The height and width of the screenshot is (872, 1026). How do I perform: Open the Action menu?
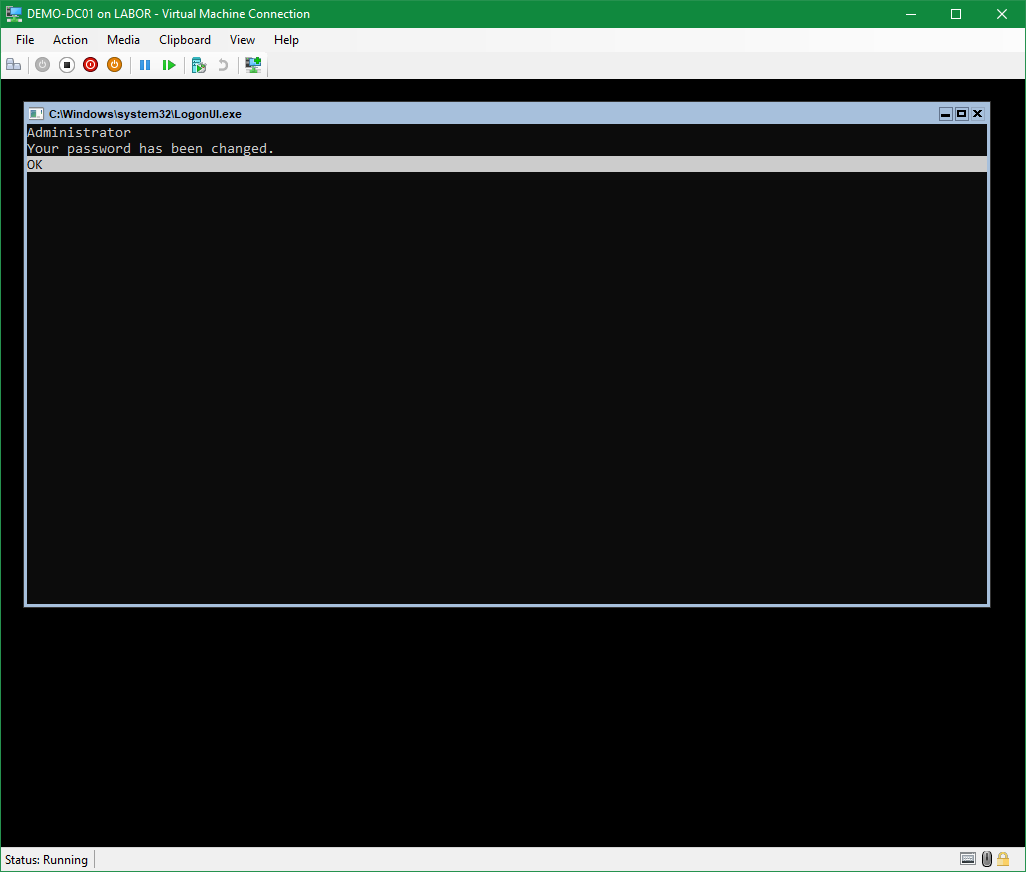[x=70, y=40]
